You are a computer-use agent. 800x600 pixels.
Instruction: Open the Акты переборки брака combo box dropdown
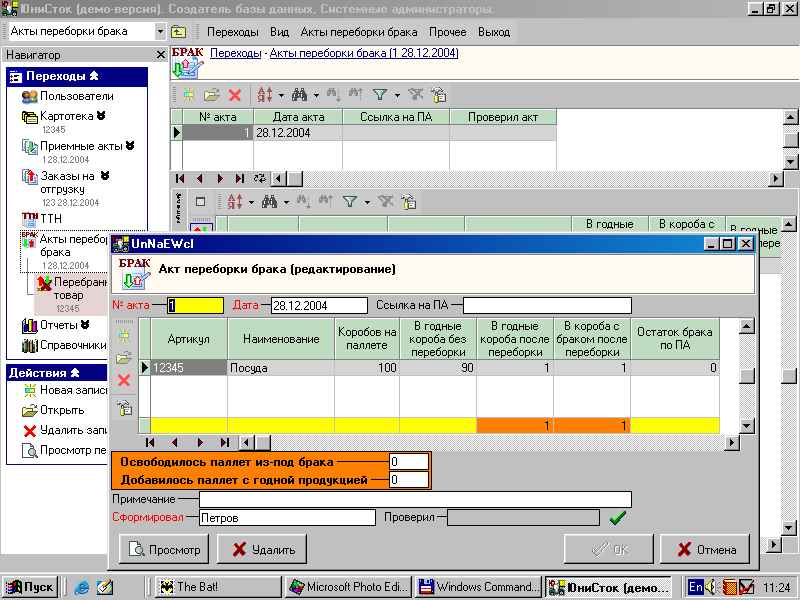pyautogui.click(x=160, y=32)
